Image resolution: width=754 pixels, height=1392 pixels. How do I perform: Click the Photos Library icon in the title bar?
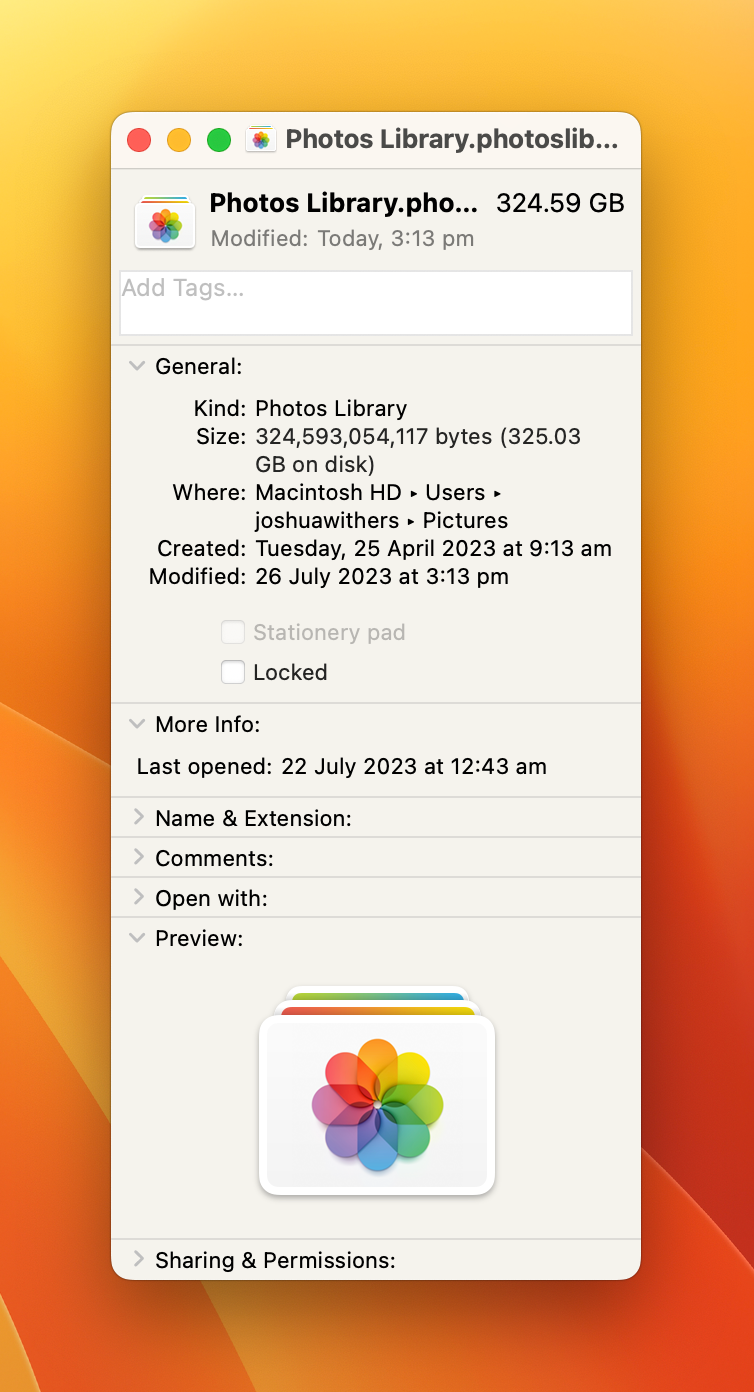pyautogui.click(x=260, y=140)
